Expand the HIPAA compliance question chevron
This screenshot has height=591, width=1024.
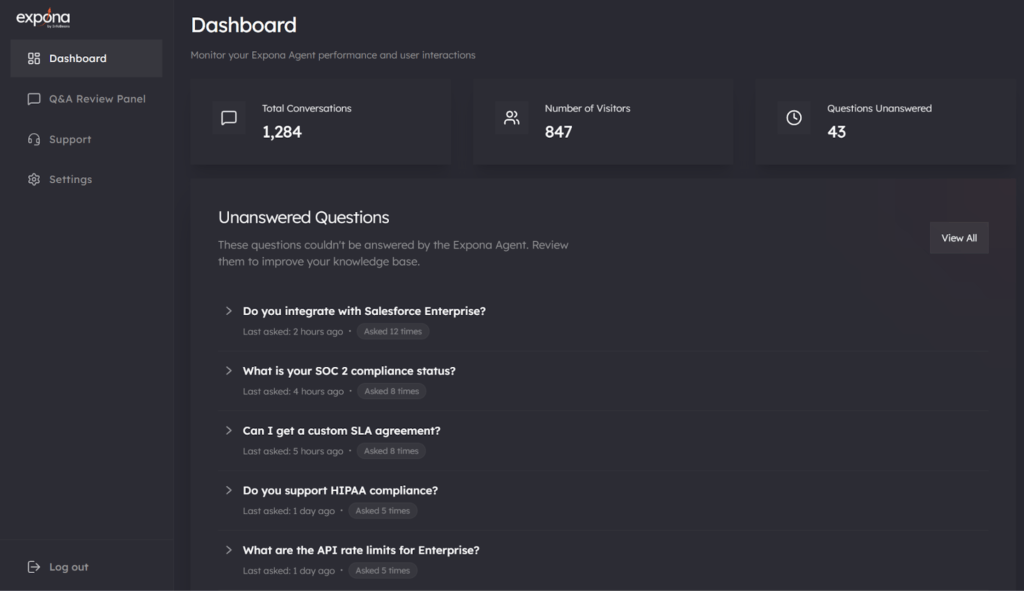(229, 491)
